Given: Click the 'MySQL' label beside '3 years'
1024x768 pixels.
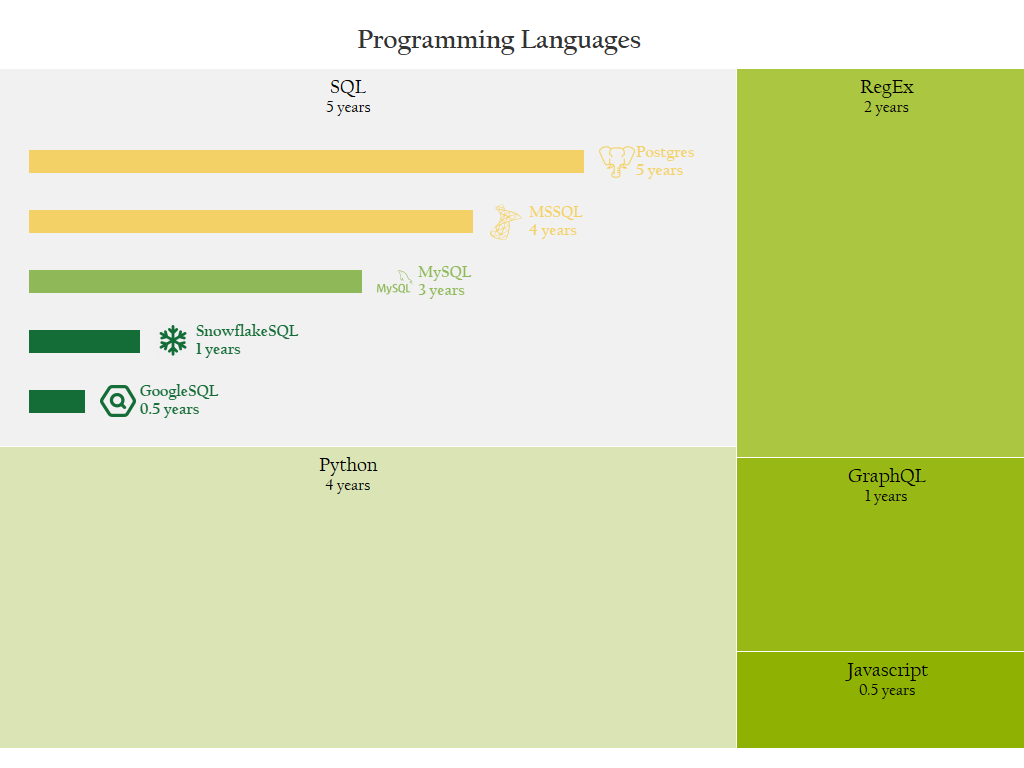Looking at the screenshot, I should [x=445, y=272].
